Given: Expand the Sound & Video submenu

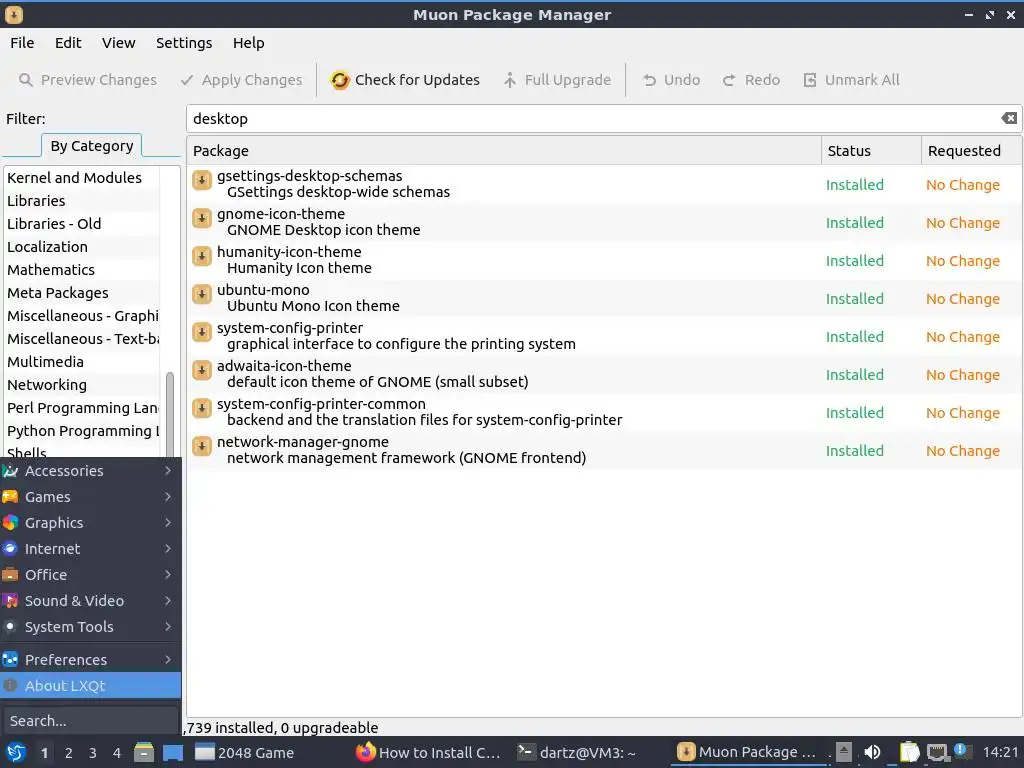Looking at the screenshot, I should pyautogui.click(x=91, y=601).
